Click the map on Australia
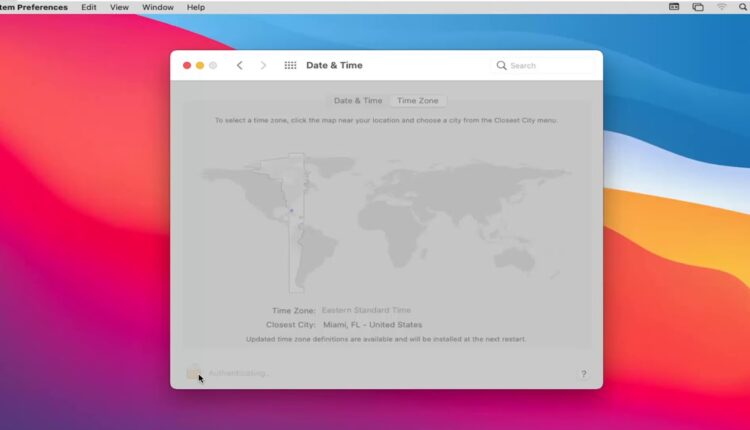This screenshot has height=430, width=750. (x=514, y=260)
